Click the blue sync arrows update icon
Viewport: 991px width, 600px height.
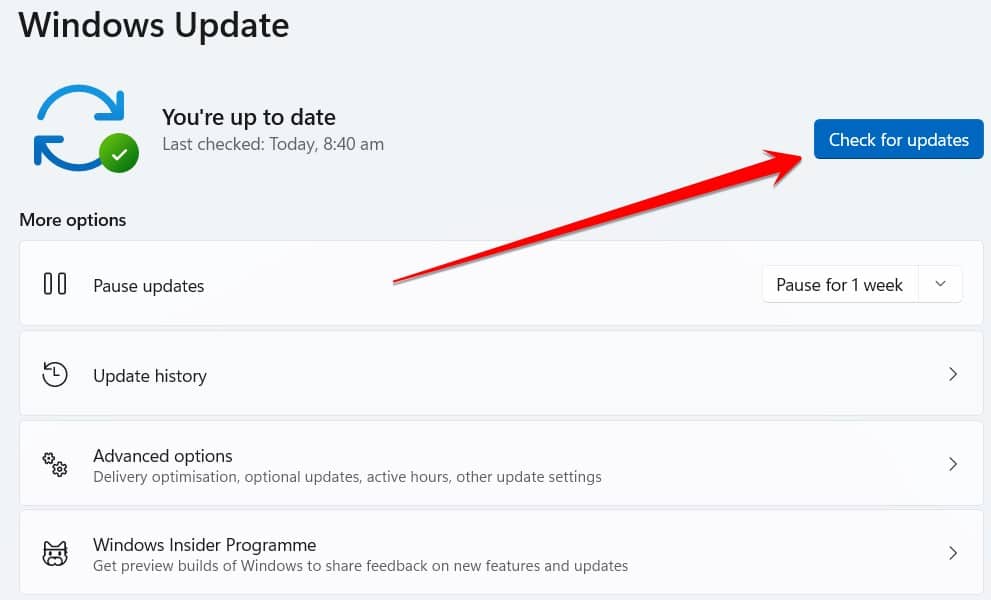coord(80,128)
